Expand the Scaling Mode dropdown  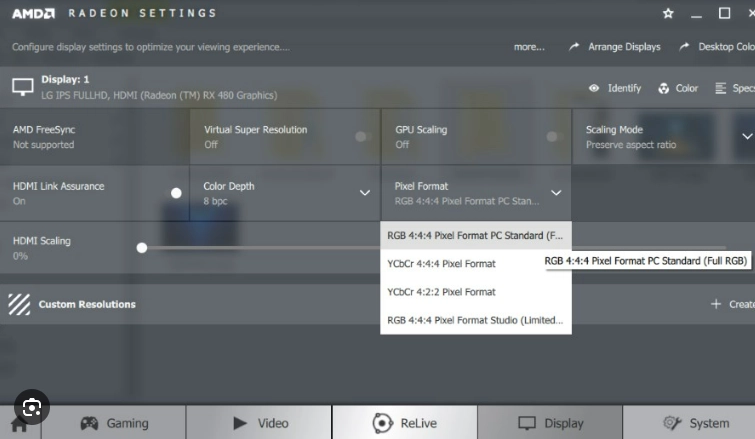coord(746,137)
